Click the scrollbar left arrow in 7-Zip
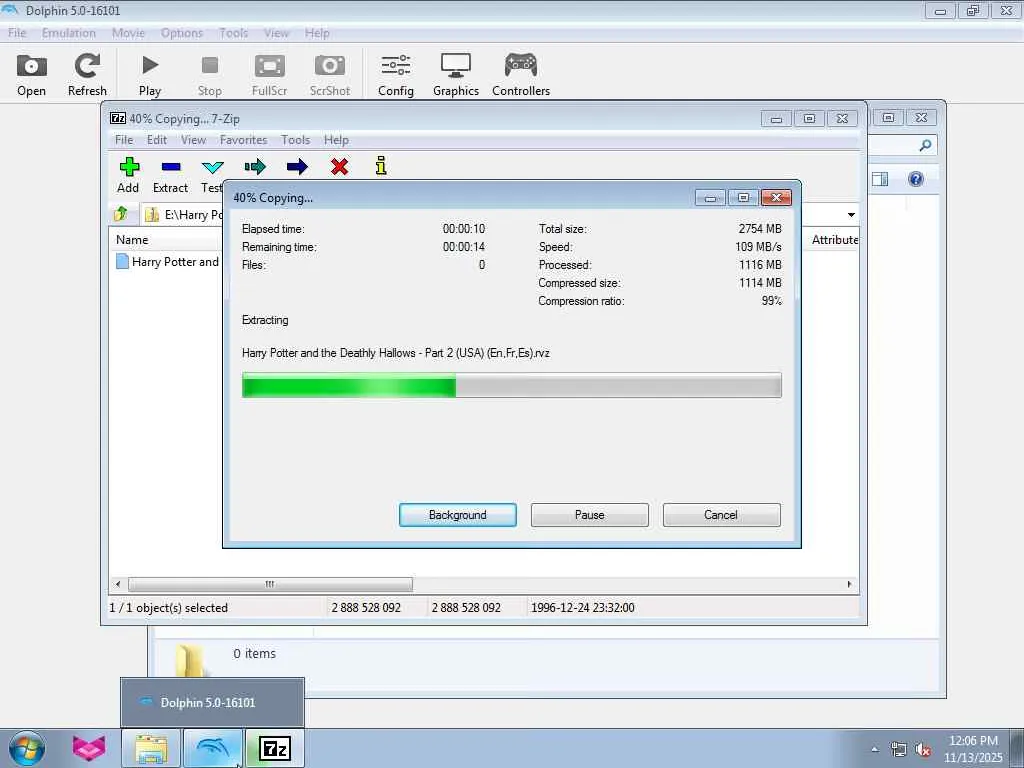 [118, 584]
